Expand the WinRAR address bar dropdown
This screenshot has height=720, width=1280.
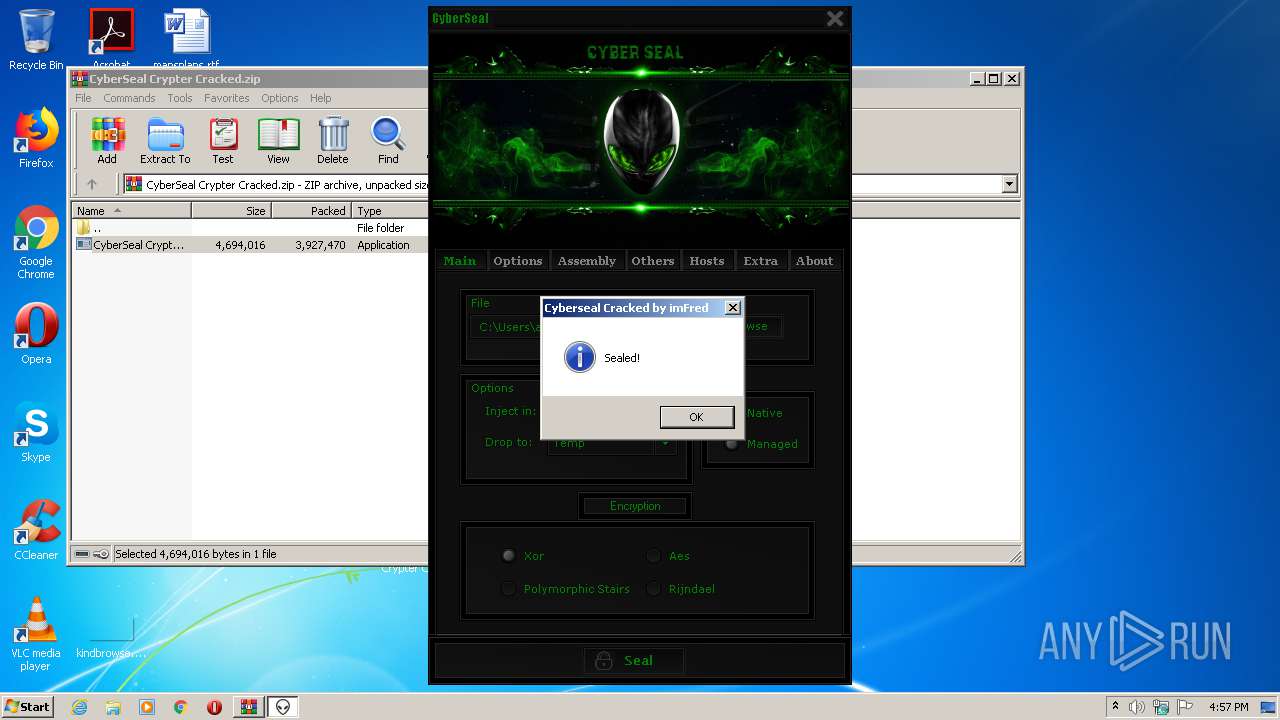[x=1009, y=184]
